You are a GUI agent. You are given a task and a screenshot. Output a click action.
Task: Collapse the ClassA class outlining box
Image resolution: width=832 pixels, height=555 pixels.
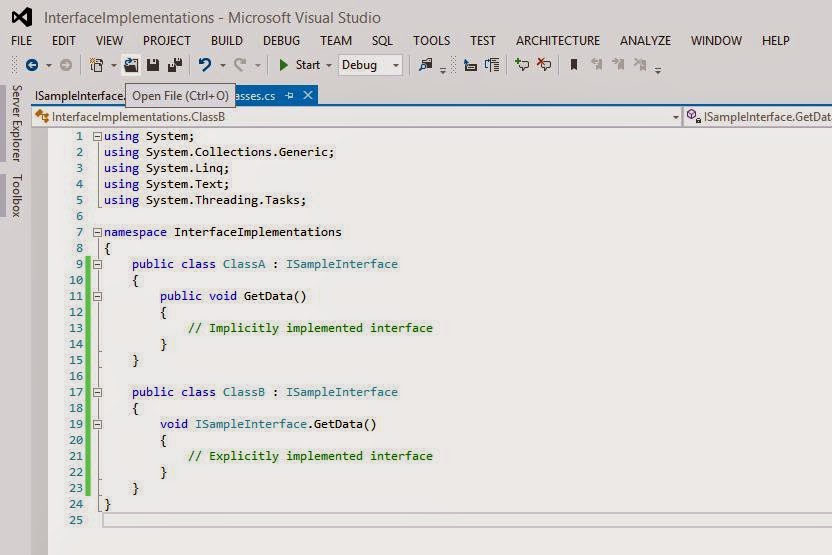98,264
